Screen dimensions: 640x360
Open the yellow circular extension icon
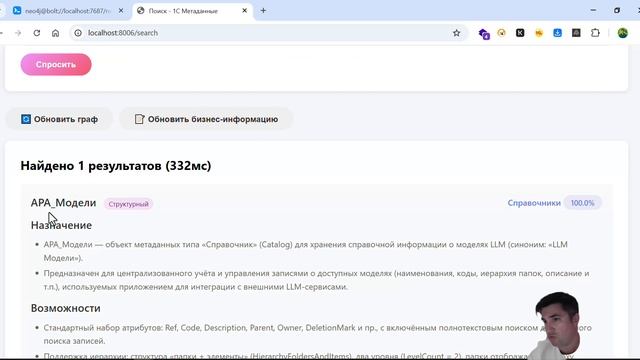click(501, 33)
